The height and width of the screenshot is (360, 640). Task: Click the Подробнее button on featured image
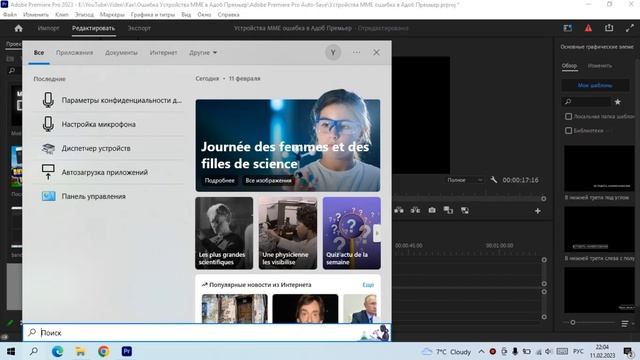point(220,180)
